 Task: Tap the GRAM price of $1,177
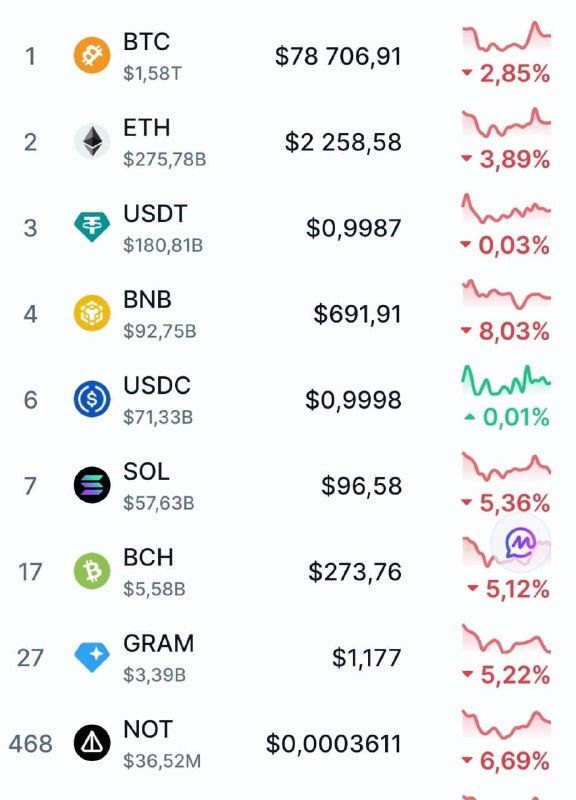pos(366,658)
